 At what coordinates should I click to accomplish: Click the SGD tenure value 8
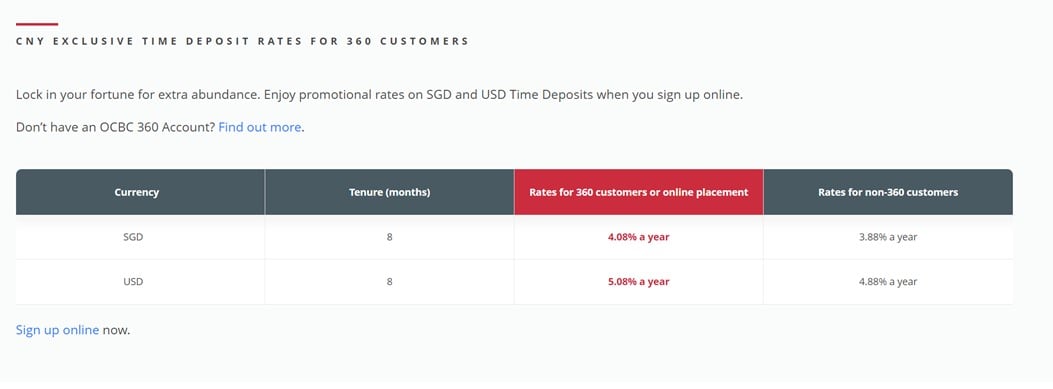[x=390, y=237]
